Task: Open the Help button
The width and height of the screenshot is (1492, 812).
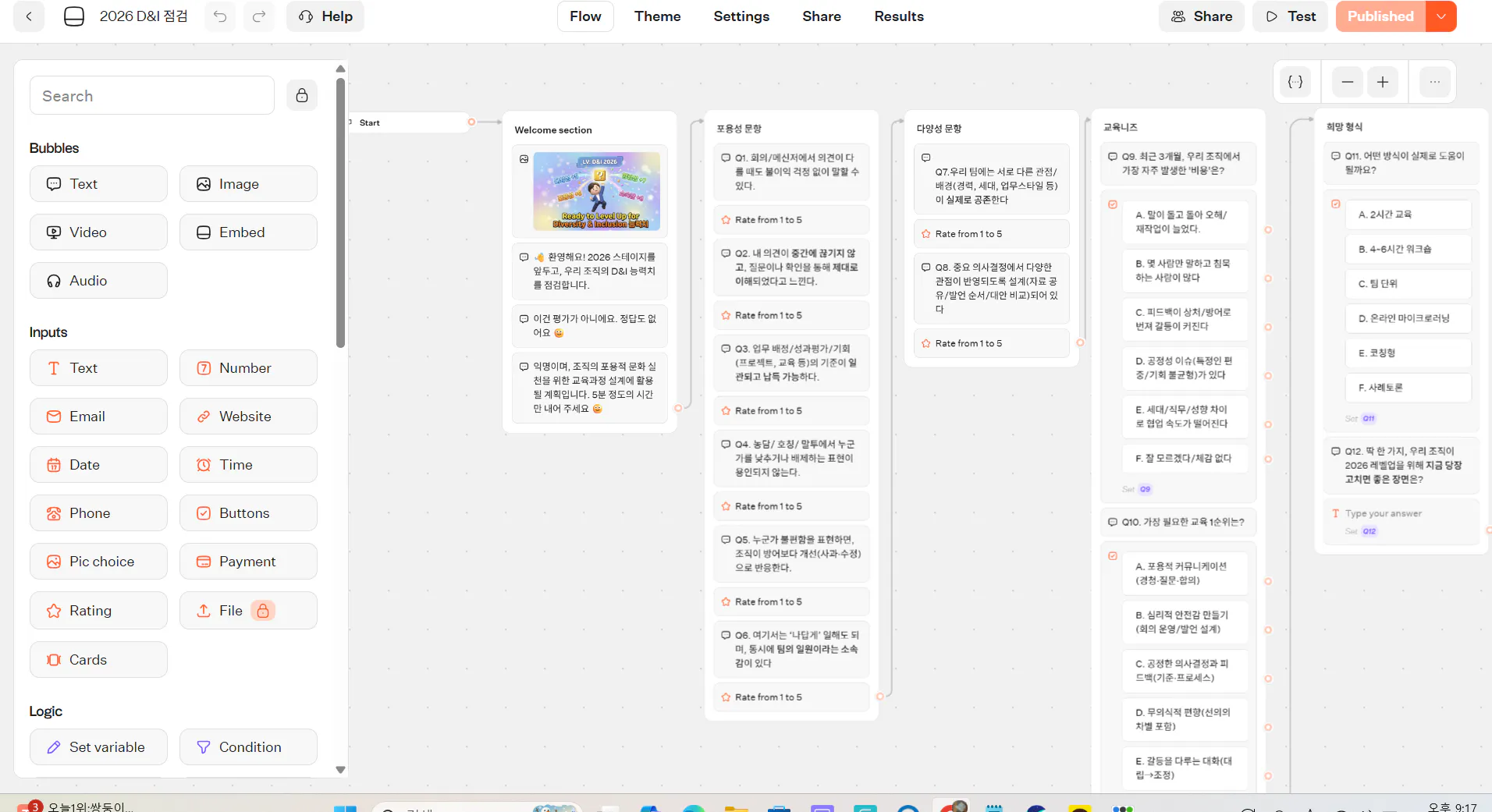Action: tap(325, 16)
